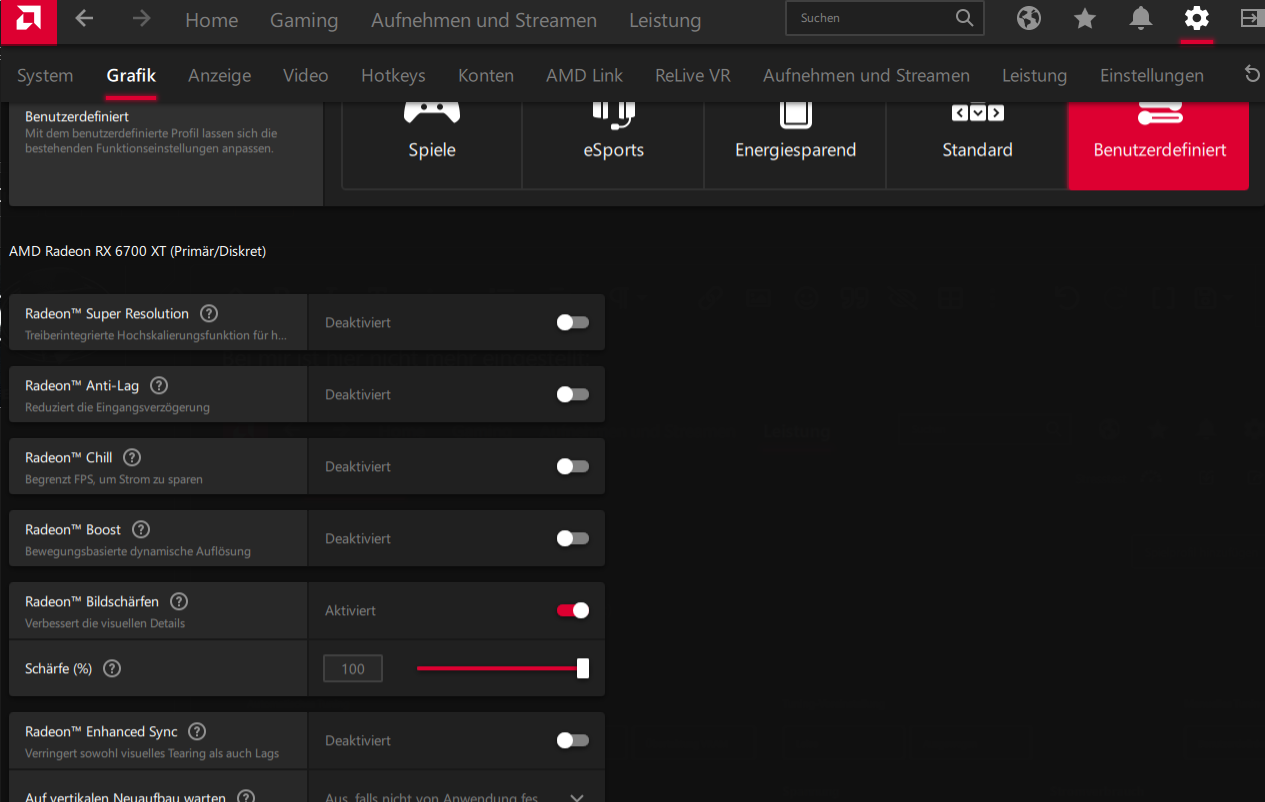Screen dimensions: 1265x802
Task: Expand Auf vertikalen Neuaufbau warten dropdown
Action: coord(576,797)
